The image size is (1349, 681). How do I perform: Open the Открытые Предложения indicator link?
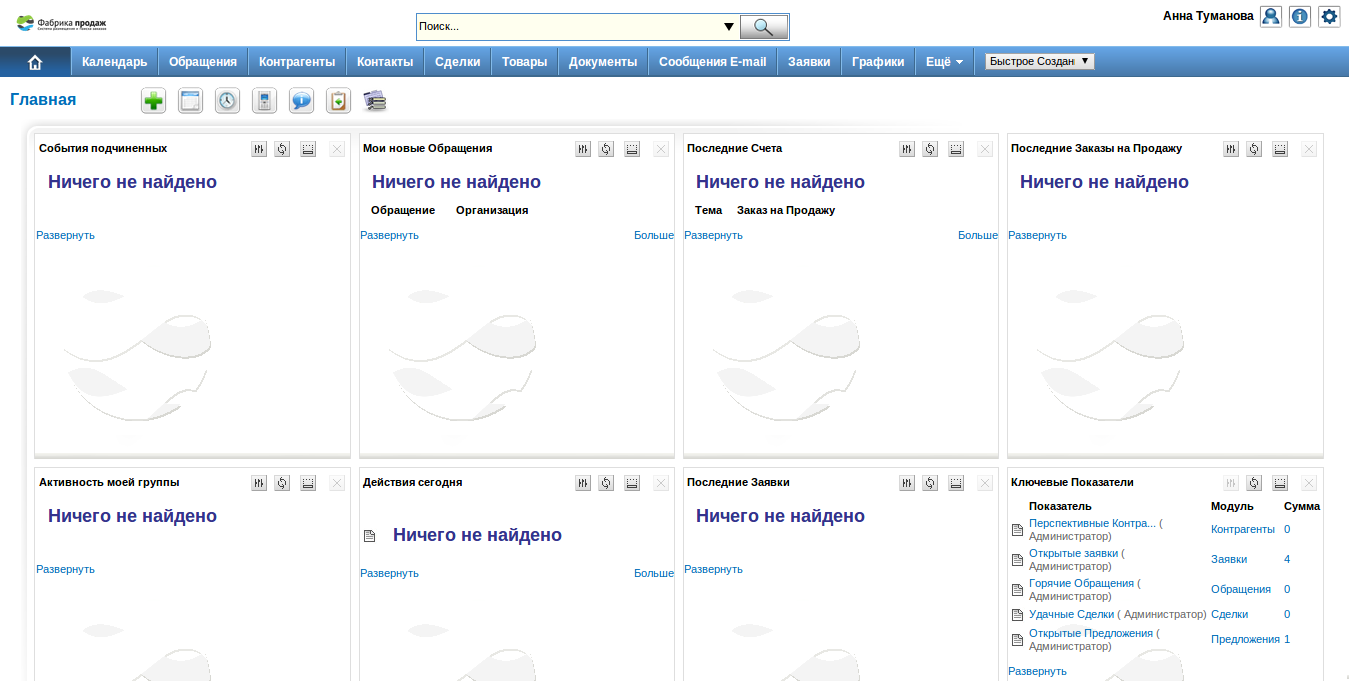click(x=1091, y=633)
